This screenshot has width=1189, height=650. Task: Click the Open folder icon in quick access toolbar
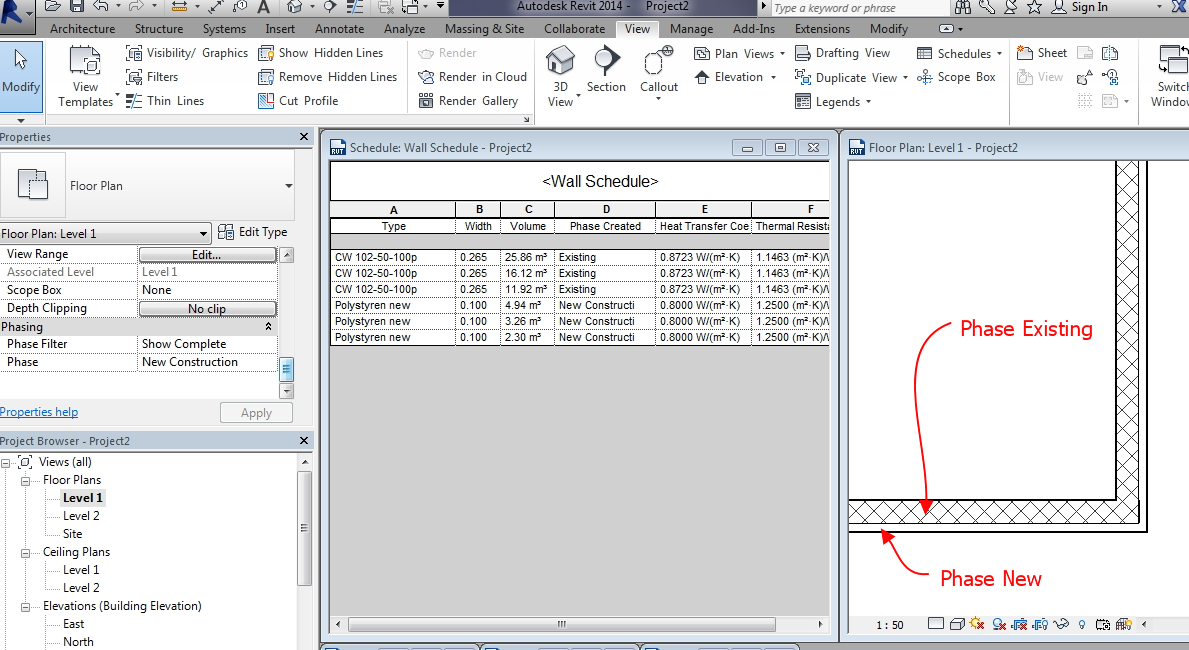tap(52, 6)
